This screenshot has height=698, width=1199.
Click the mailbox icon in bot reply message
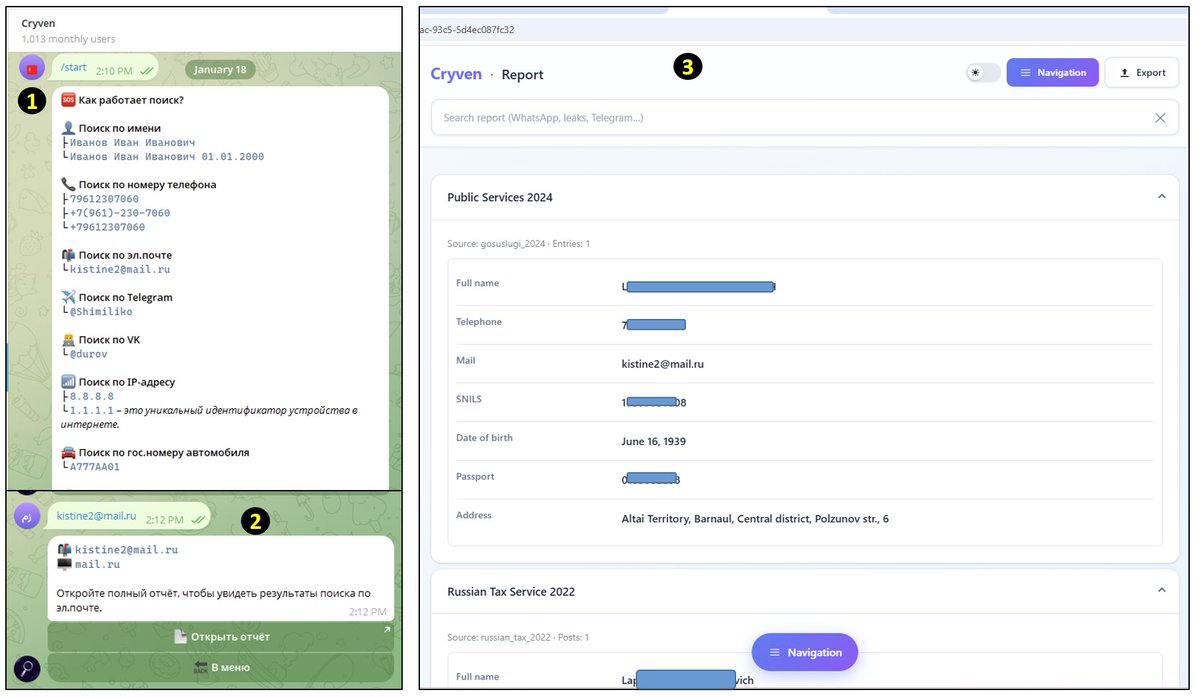click(64, 550)
